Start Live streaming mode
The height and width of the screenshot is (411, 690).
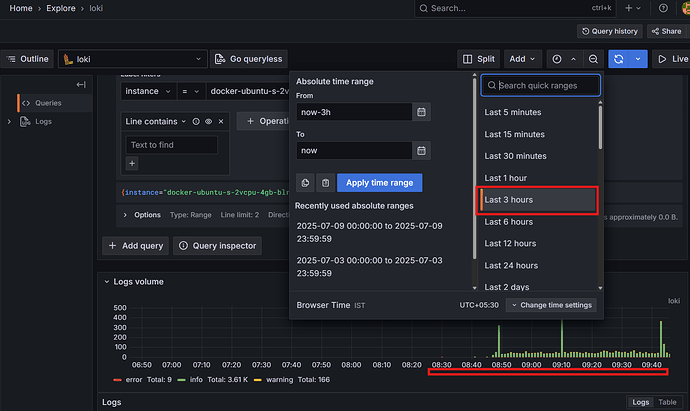(x=672, y=59)
